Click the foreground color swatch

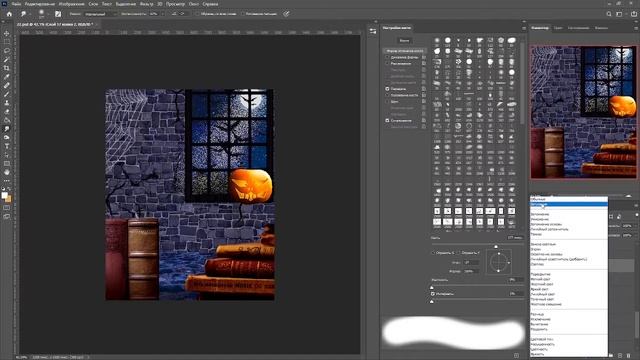coord(4,196)
